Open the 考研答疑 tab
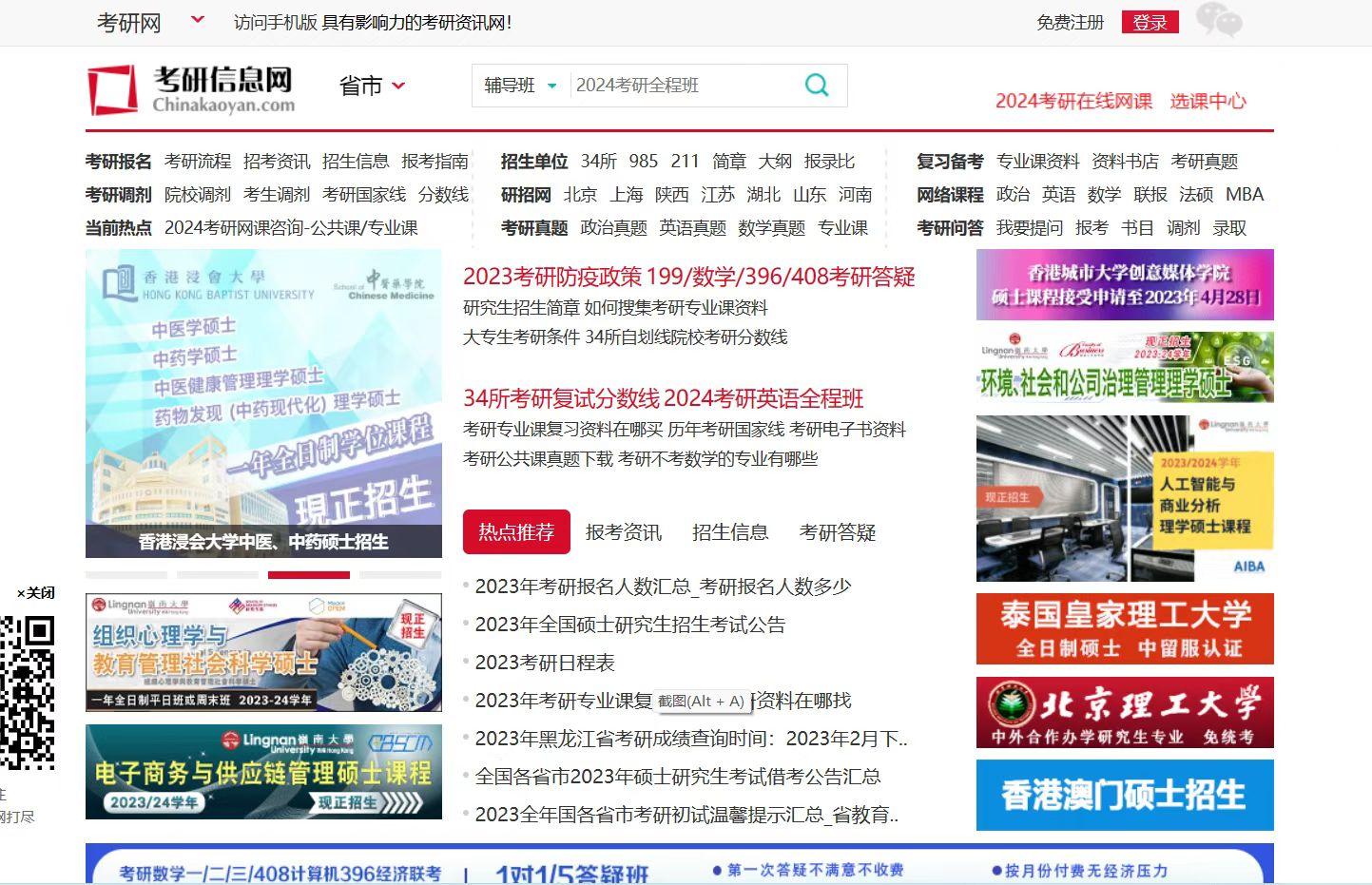Image resolution: width=1372 pixels, height=885 pixels. (x=837, y=532)
